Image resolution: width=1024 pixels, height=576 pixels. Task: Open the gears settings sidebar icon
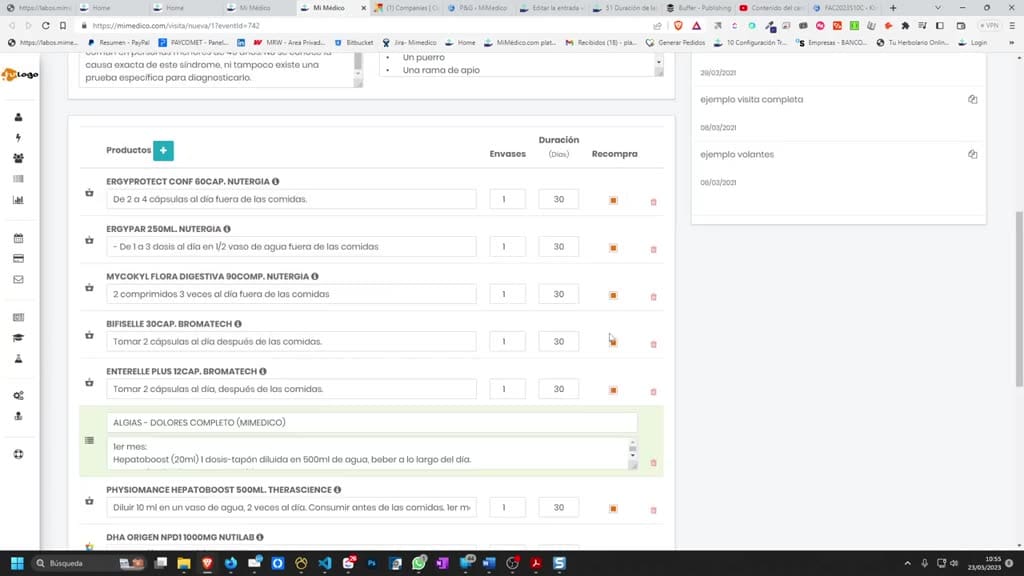(x=18, y=396)
